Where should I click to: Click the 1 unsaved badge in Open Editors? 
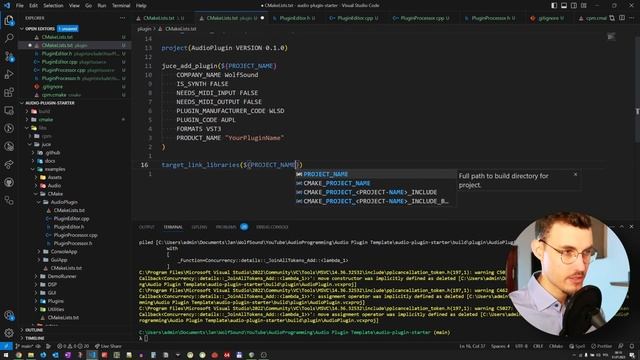68,29
